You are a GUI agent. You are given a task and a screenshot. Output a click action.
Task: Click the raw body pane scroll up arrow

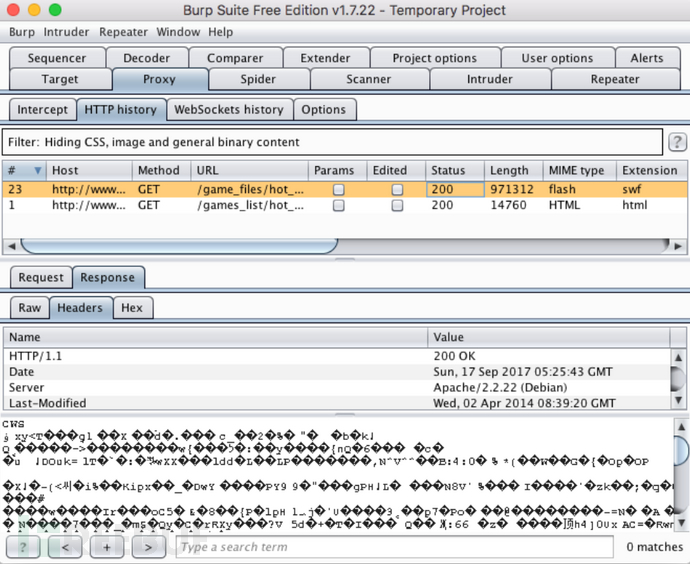tap(681, 426)
